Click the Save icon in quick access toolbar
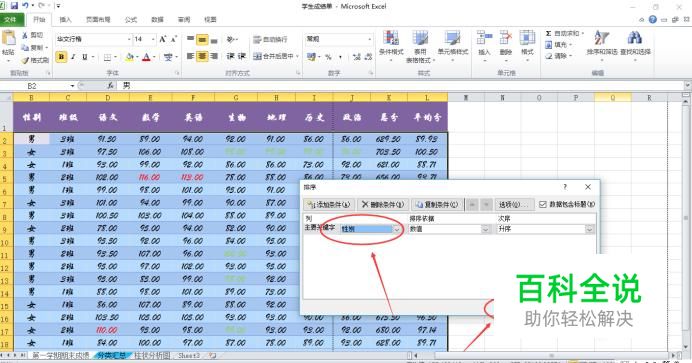This screenshot has height=363, width=692. click(x=14, y=6)
